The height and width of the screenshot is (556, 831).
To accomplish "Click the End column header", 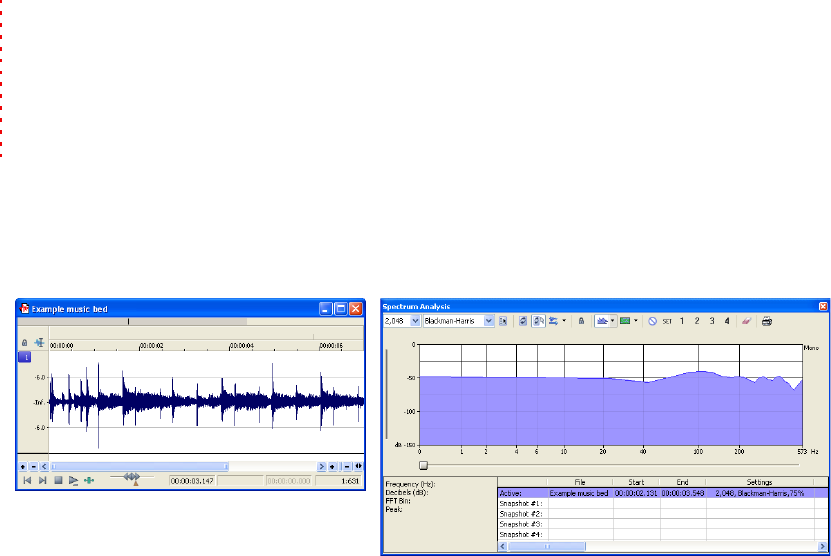I will tap(683, 482).
